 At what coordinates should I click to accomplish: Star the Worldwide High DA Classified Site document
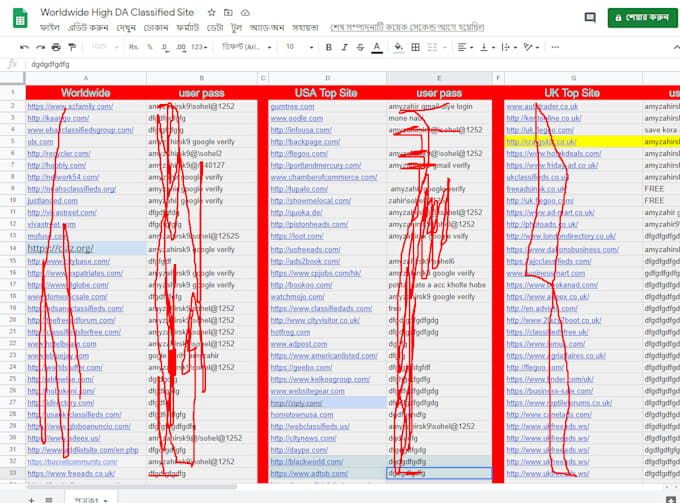click(212, 13)
